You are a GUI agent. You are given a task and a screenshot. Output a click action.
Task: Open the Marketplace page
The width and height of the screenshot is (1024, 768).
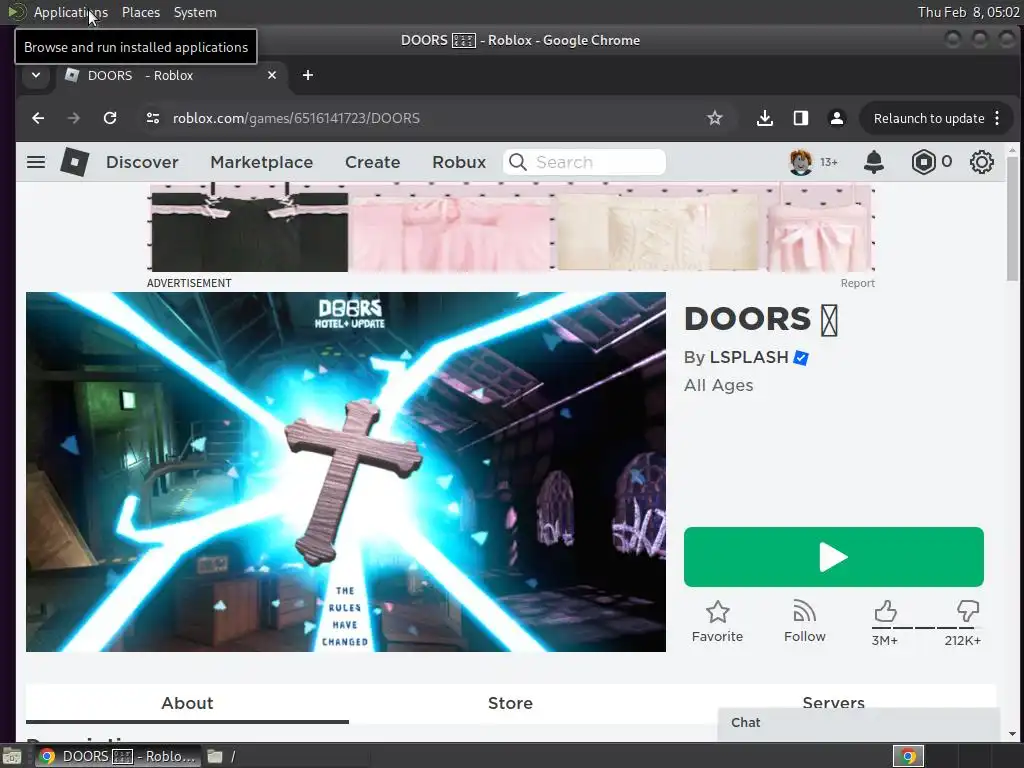[x=261, y=162]
